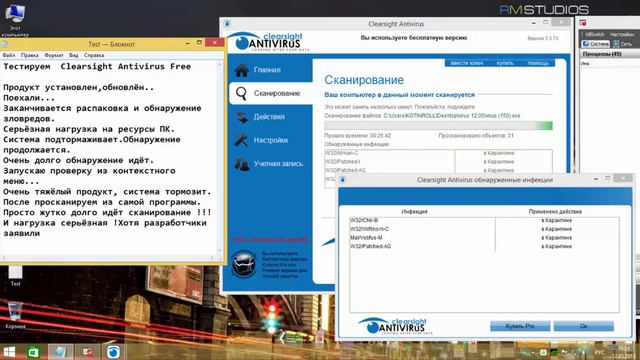This screenshot has width=640, height=360.
Task: Minimize the infections dialog window
Action: [x=596, y=179]
